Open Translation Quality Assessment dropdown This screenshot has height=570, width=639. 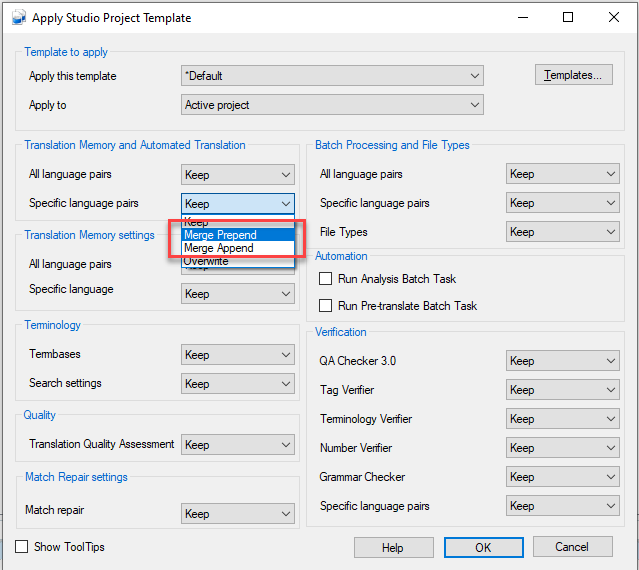[x=238, y=445]
